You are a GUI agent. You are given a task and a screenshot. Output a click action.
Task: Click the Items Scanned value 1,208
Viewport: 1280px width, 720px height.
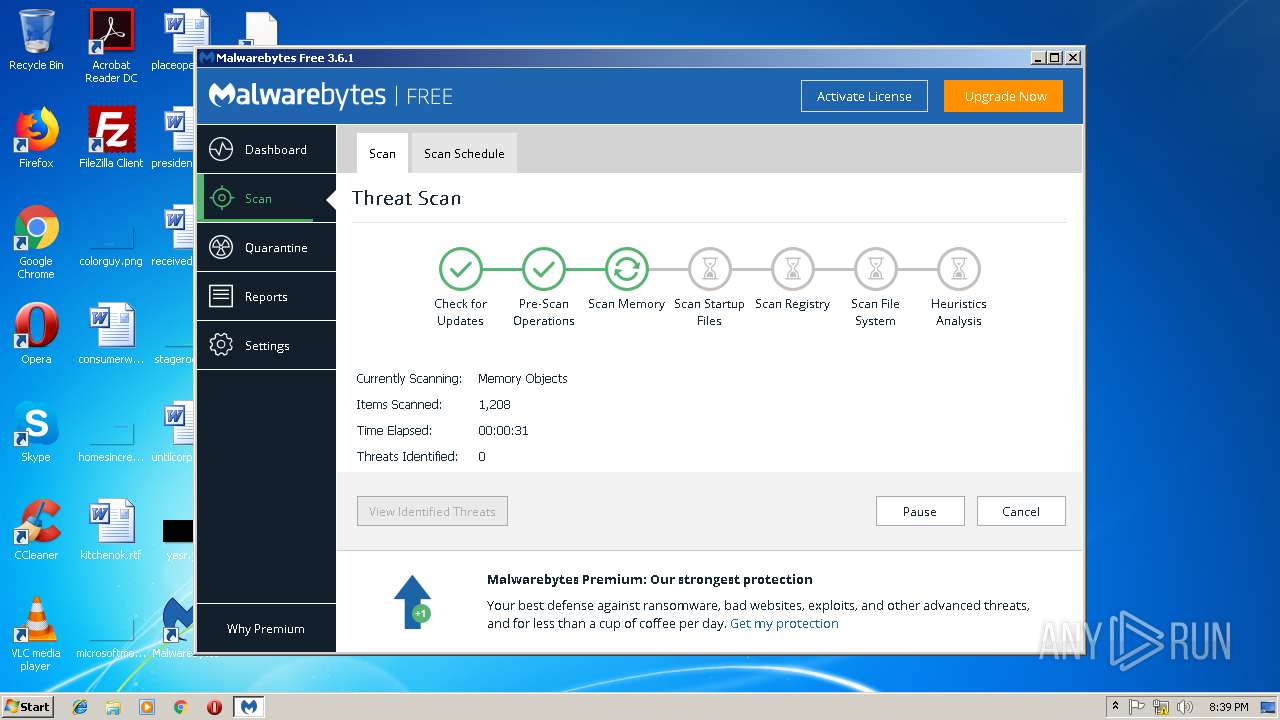[494, 404]
